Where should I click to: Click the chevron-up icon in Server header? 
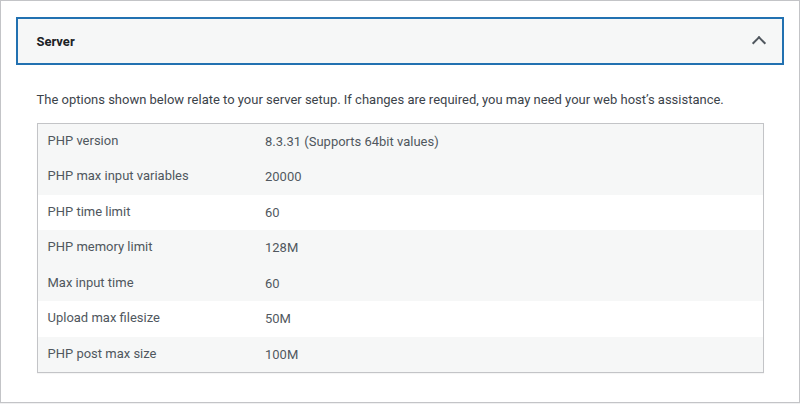coord(759,40)
